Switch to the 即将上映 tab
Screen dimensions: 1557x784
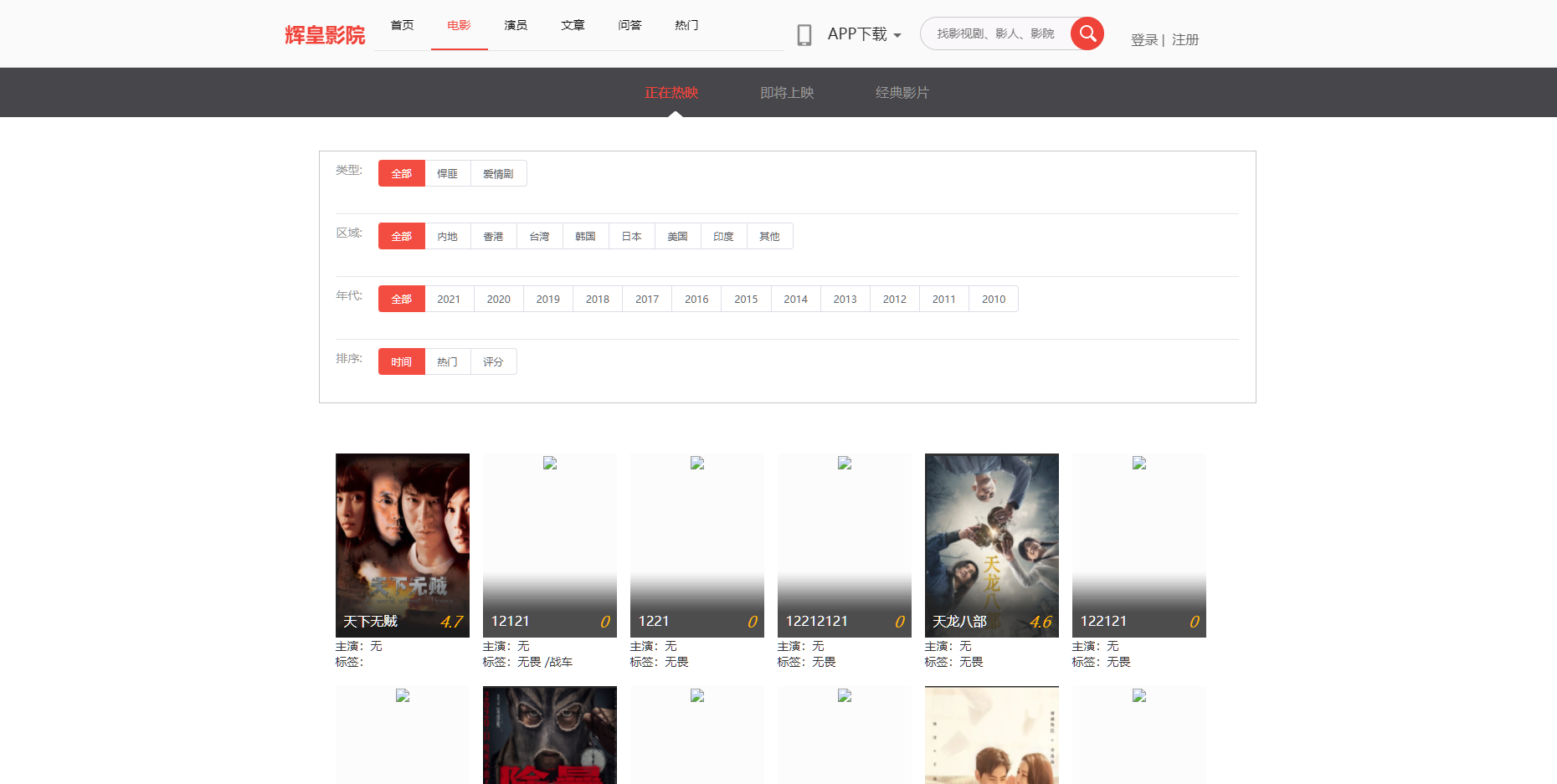pyautogui.click(x=786, y=93)
